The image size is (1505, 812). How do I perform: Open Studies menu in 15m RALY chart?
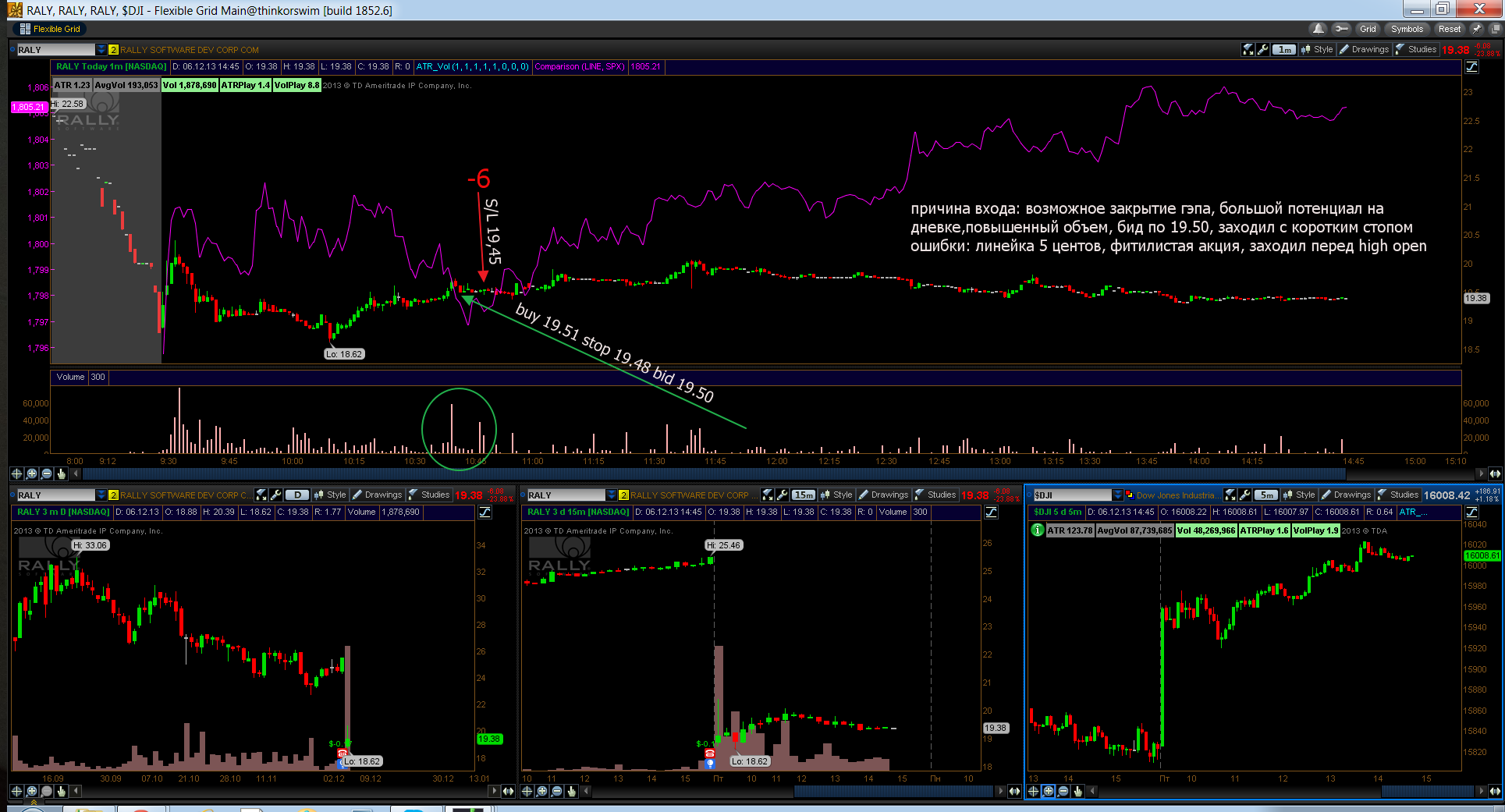[x=936, y=495]
